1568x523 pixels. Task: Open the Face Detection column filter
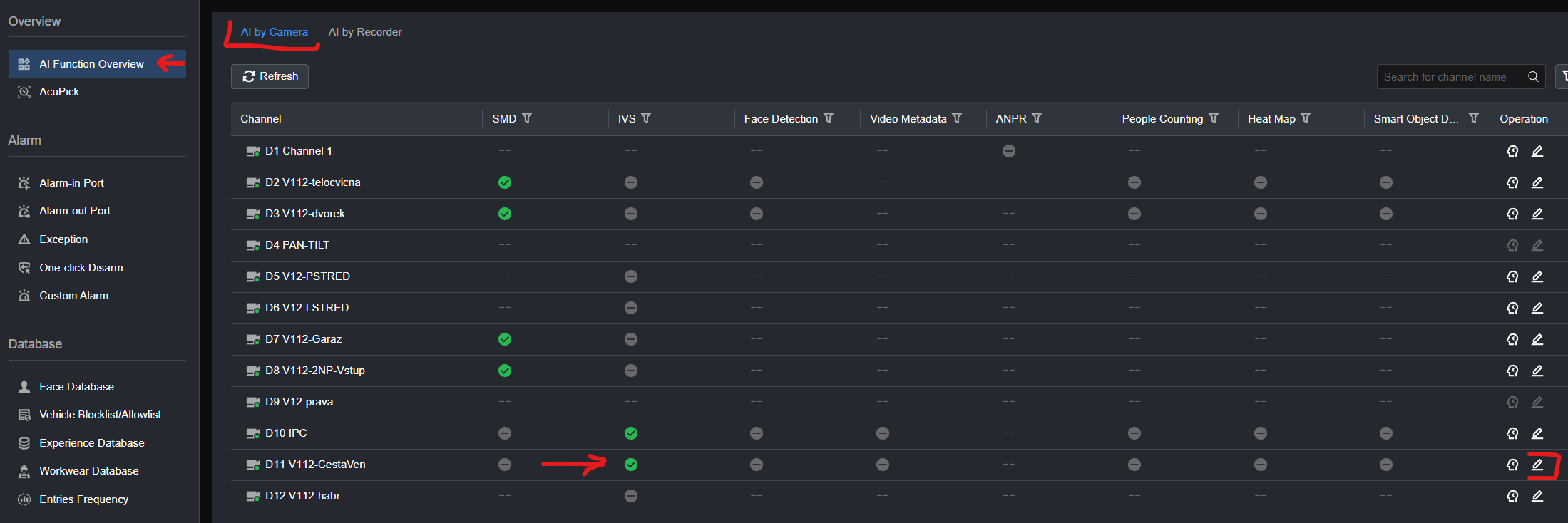[829, 118]
